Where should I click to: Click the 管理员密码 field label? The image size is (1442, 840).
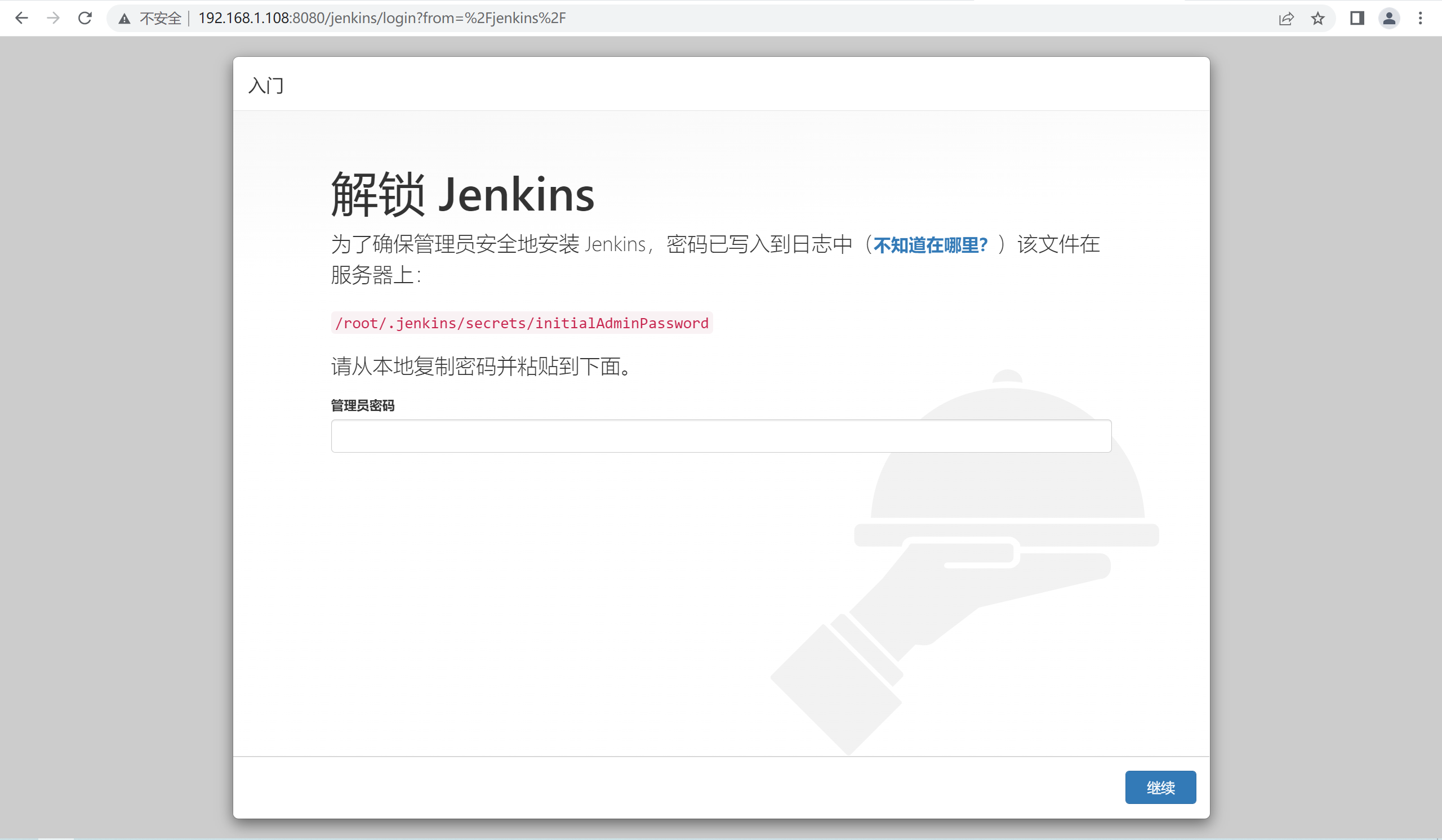point(363,405)
